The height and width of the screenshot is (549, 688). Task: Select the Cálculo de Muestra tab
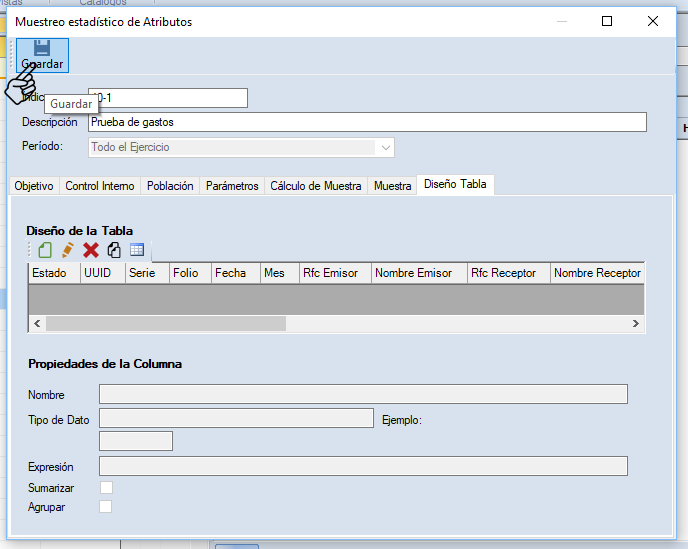[x=316, y=186]
